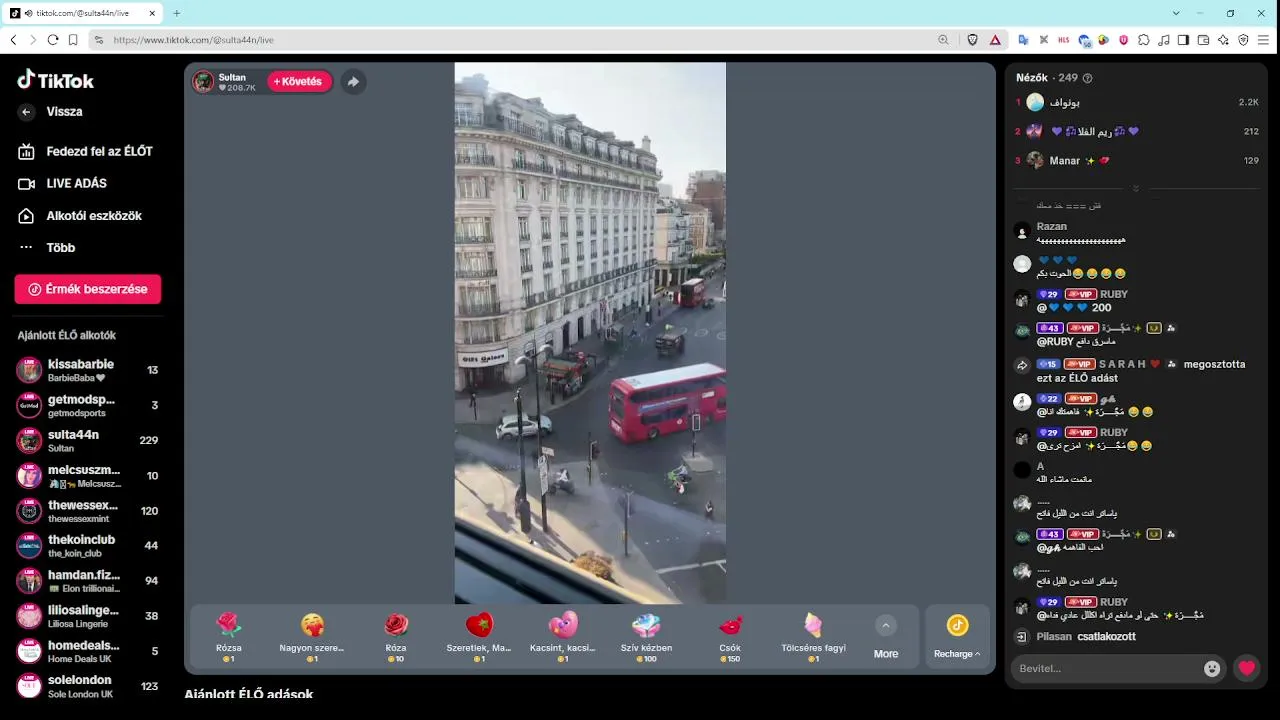Image resolution: width=1280 pixels, height=720 pixels.
Task: Open the browser hamburger menu
Action: (x=1263, y=40)
